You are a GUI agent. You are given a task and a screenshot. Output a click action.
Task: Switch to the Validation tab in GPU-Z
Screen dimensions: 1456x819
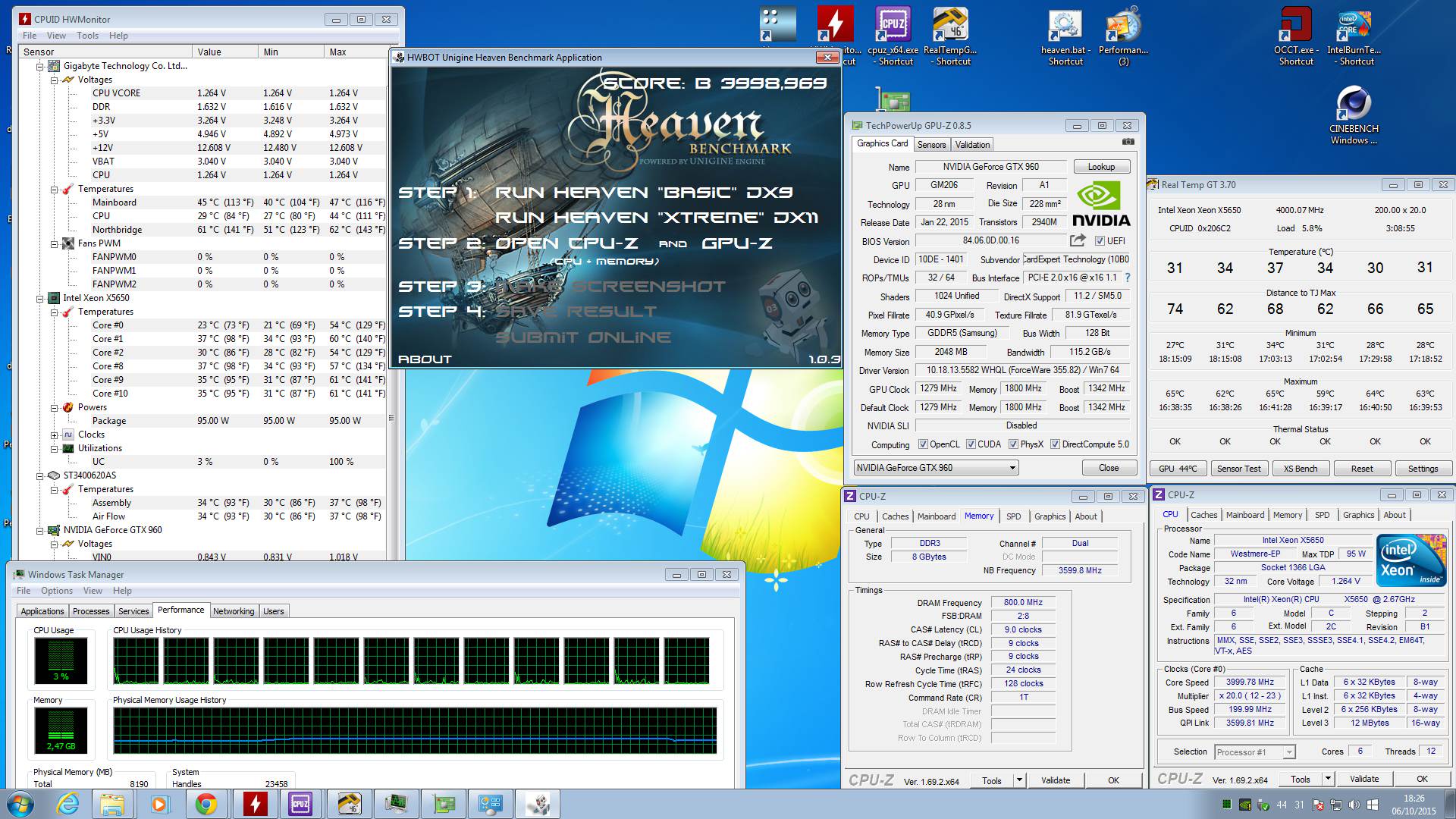[972, 145]
